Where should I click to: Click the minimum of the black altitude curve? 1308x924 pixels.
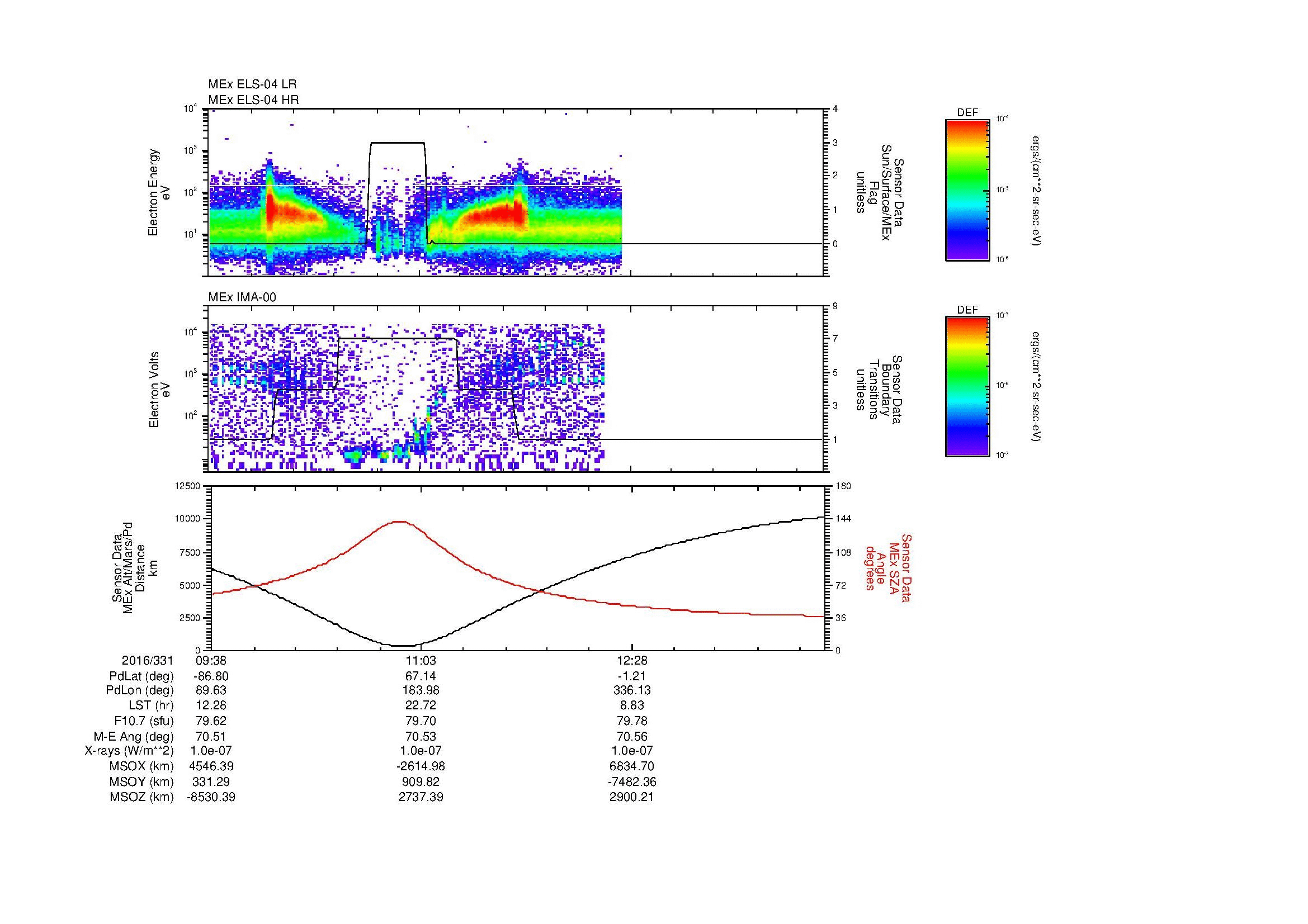point(403,646)
